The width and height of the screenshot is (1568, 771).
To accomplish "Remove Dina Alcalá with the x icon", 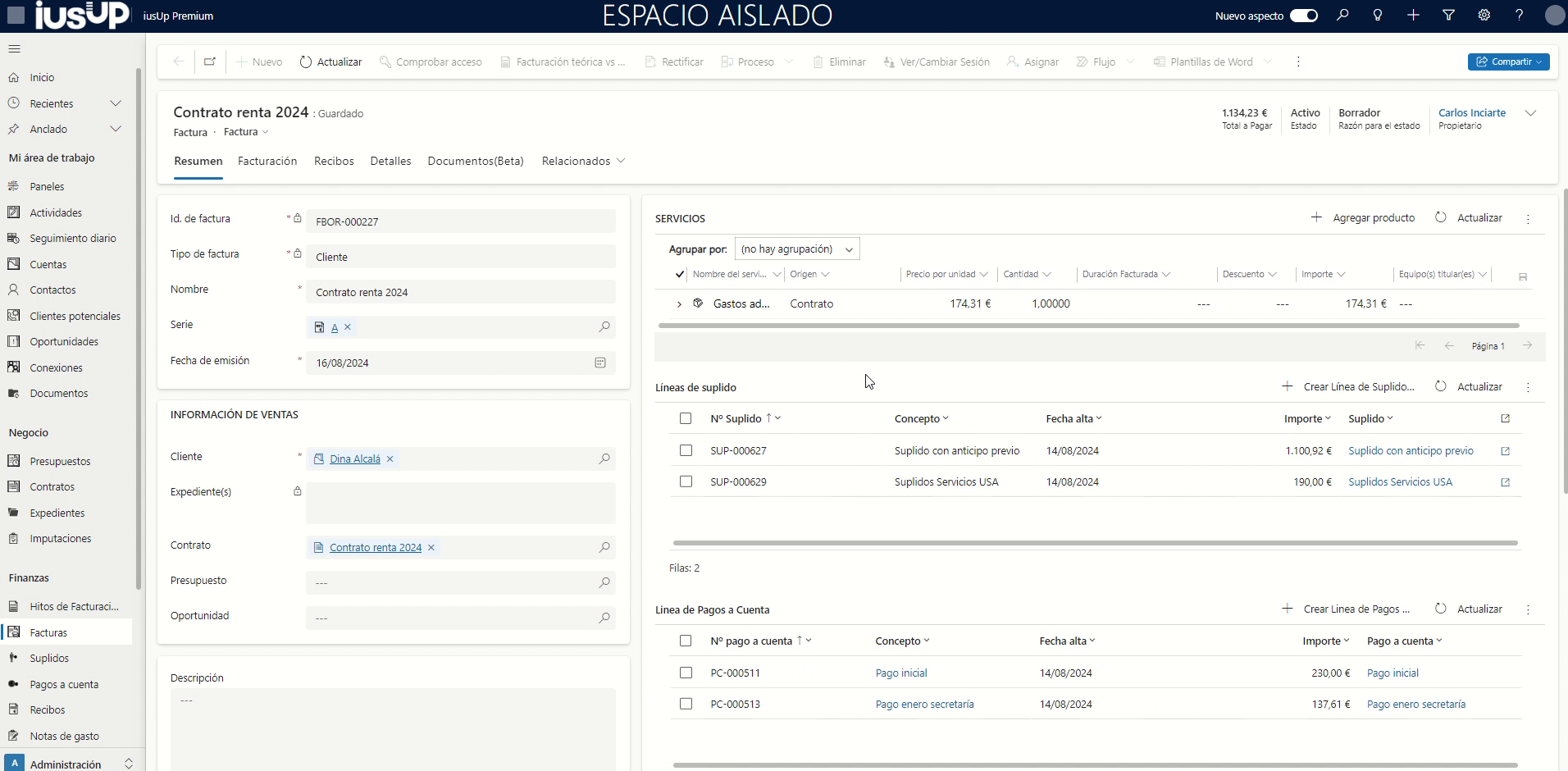I will pyautogui.click(x=390, y=459).
